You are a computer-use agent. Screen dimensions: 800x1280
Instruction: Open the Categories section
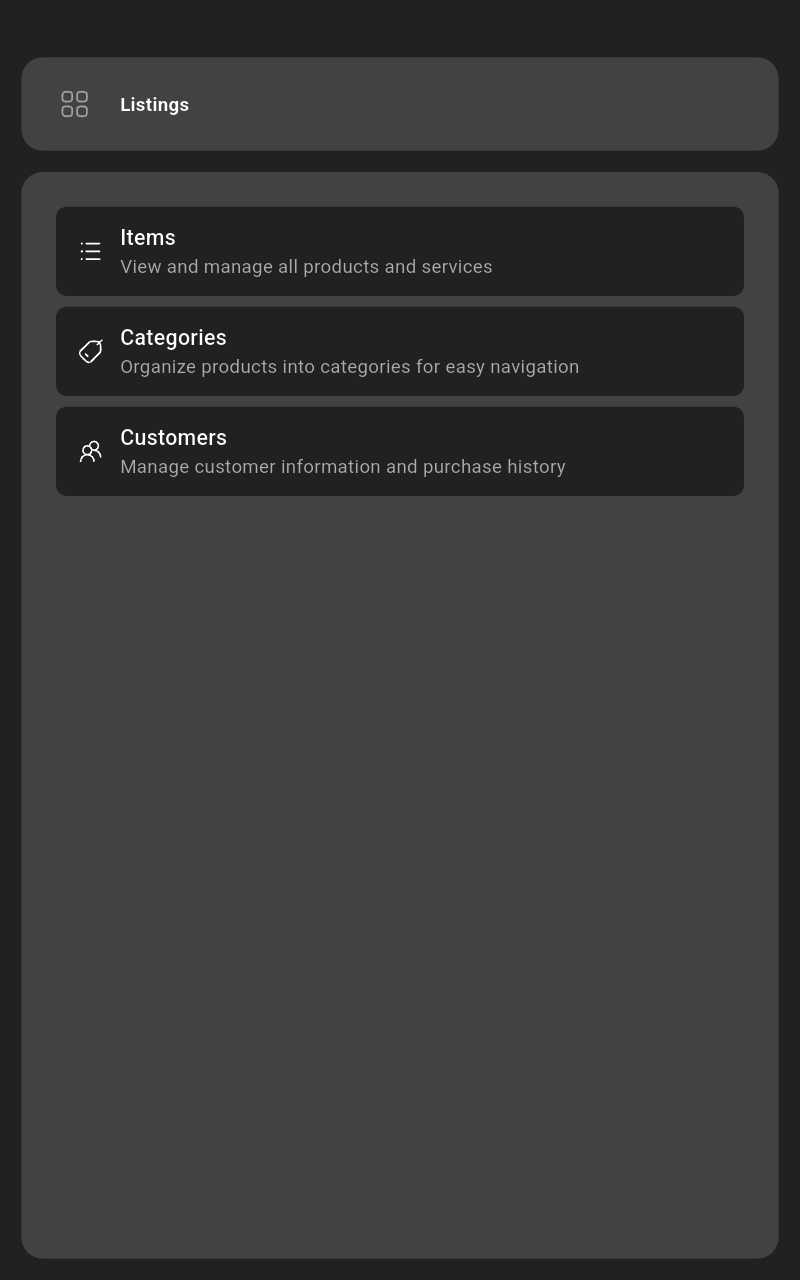point(400,351)
